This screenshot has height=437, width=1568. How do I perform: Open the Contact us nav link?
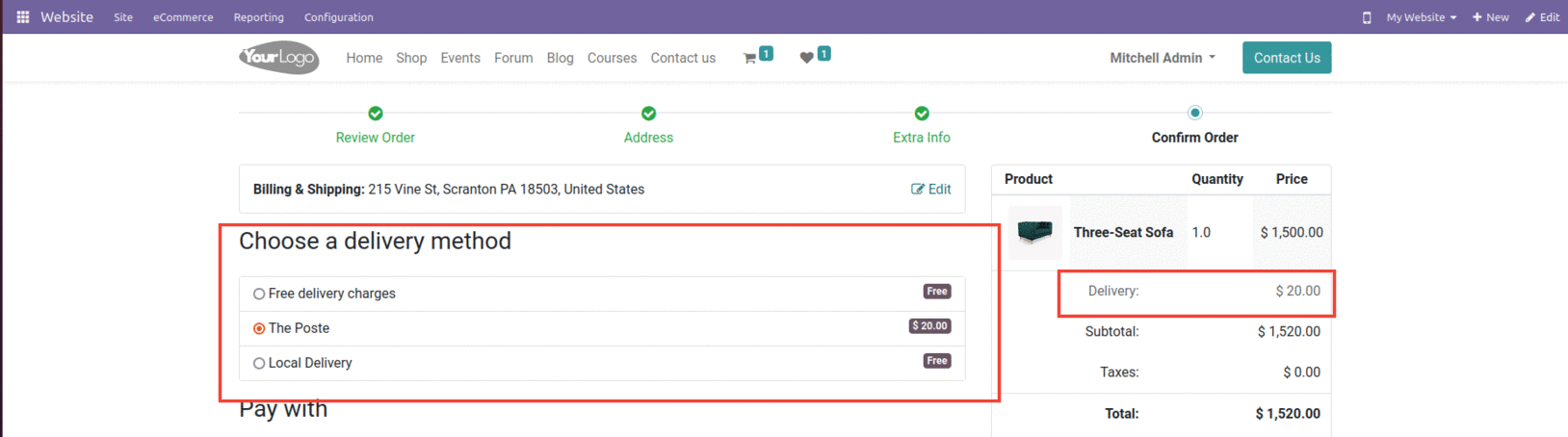pos(683,58)
